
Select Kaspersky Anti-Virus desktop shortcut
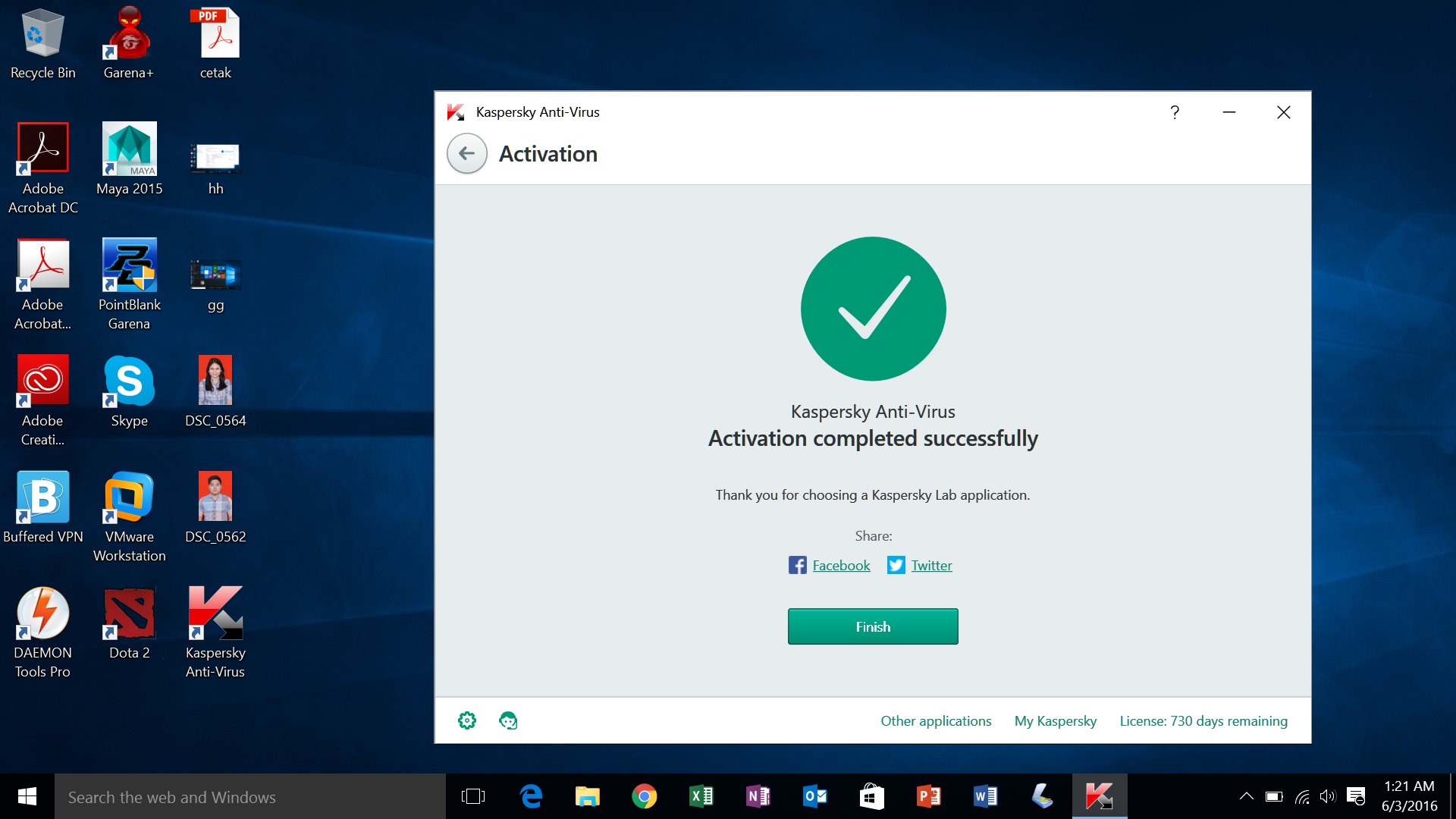pos(215,613)
